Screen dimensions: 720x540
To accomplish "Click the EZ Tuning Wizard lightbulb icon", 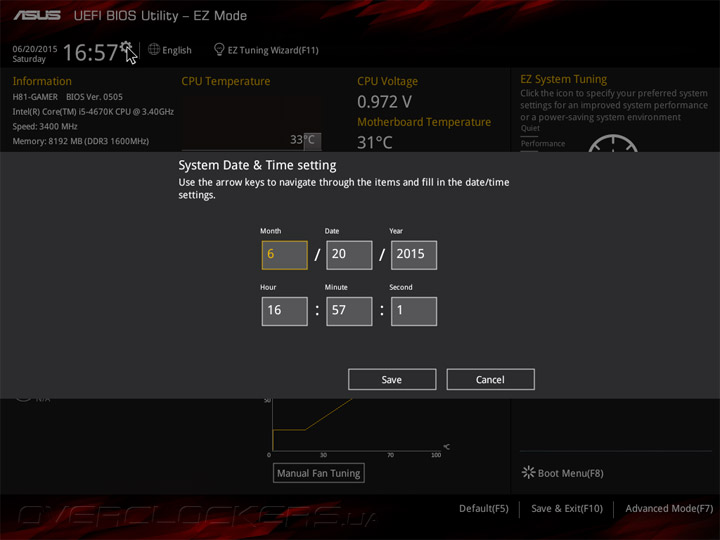I will [219, 49].
